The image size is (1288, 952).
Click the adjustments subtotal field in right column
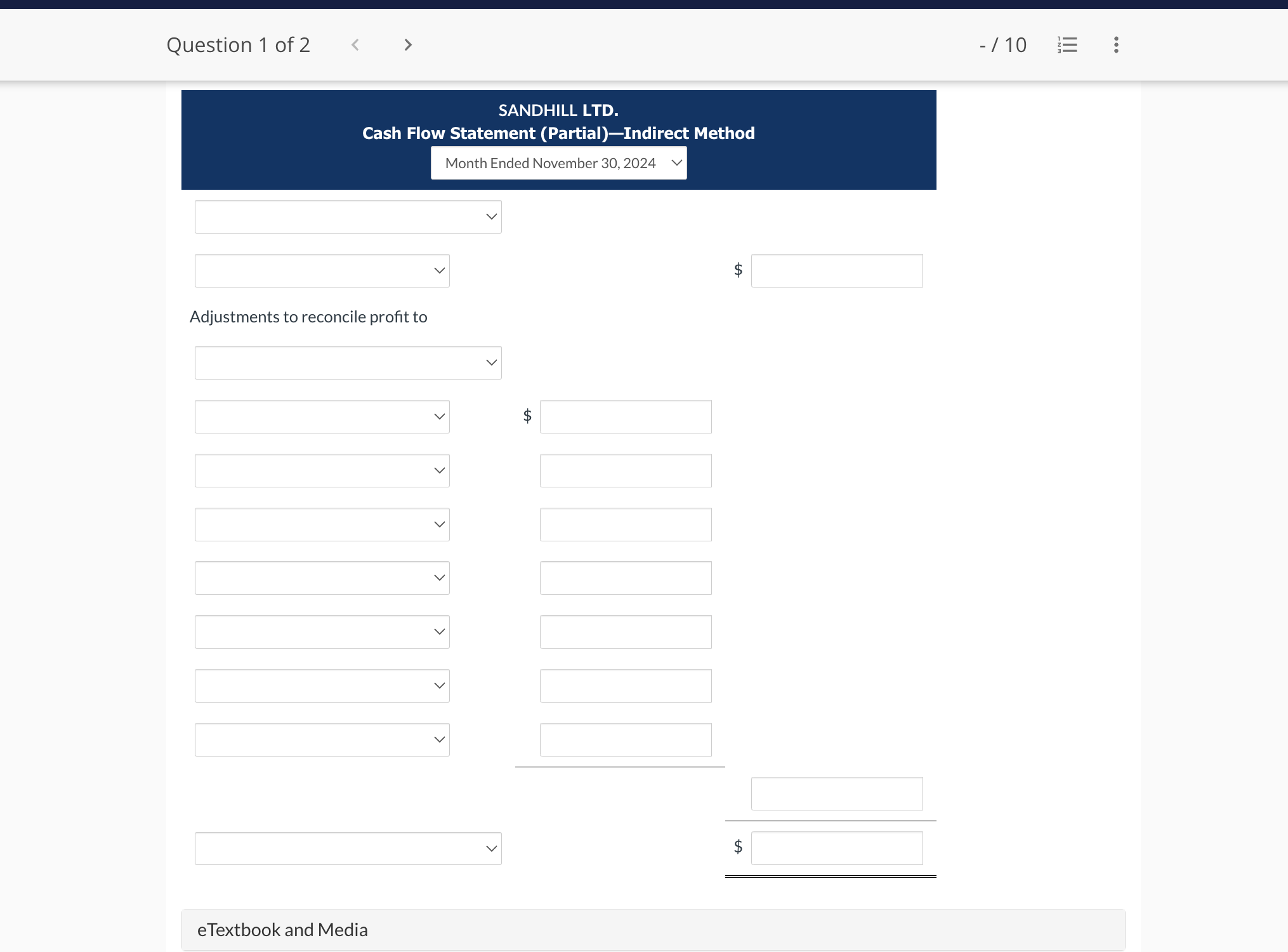click(836, 794)
